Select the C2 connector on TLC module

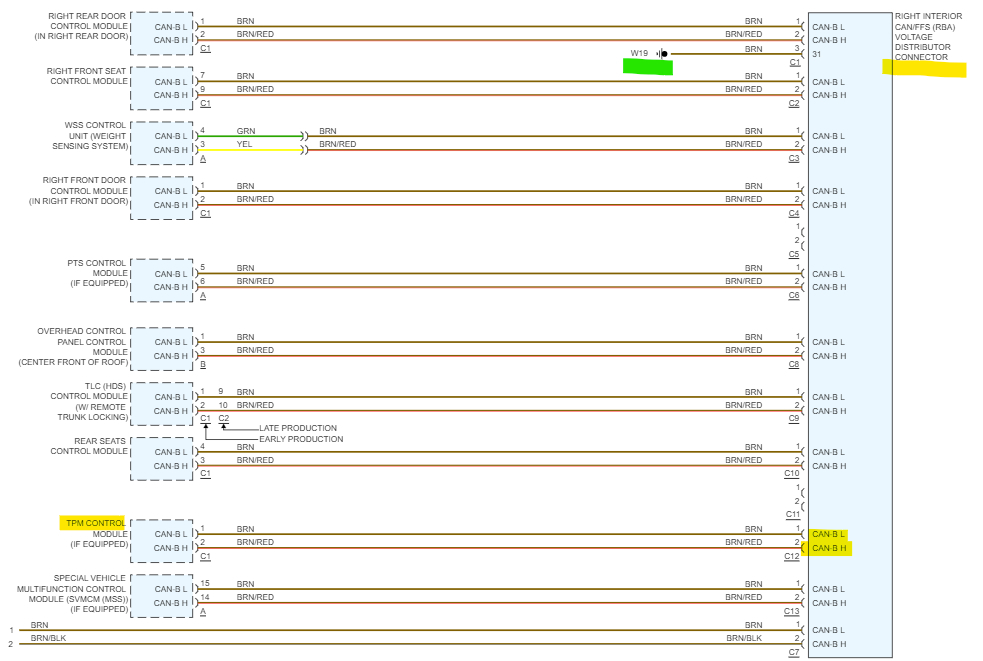click(224, 418)
